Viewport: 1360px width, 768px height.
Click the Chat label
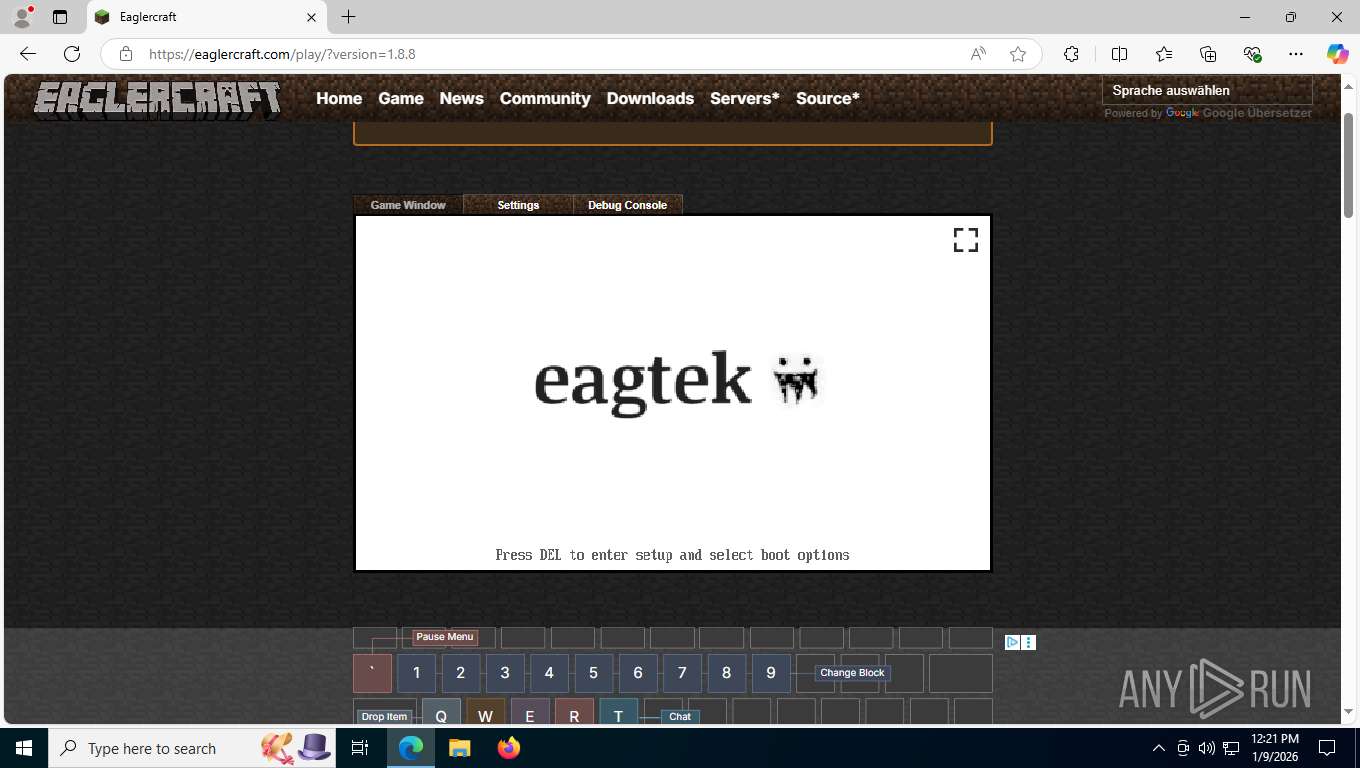680,717
